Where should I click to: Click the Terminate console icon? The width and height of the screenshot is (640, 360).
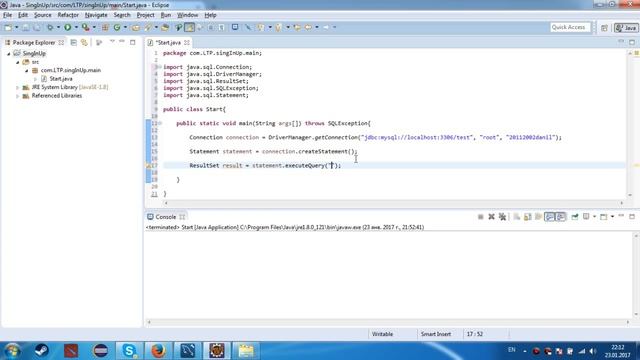coord(480,217)
